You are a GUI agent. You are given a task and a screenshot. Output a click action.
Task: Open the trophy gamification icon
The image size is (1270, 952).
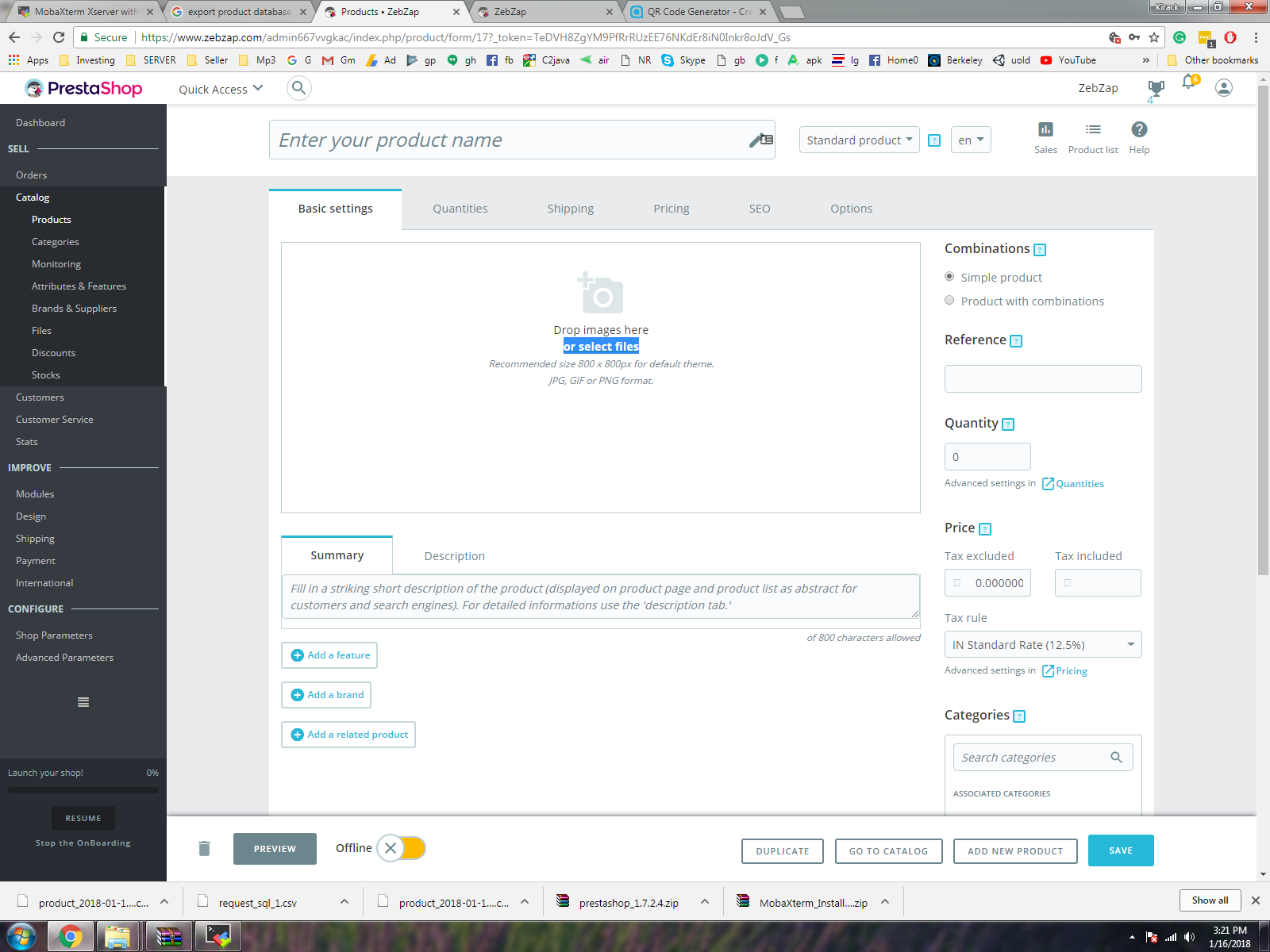(x=1156, y=88)
